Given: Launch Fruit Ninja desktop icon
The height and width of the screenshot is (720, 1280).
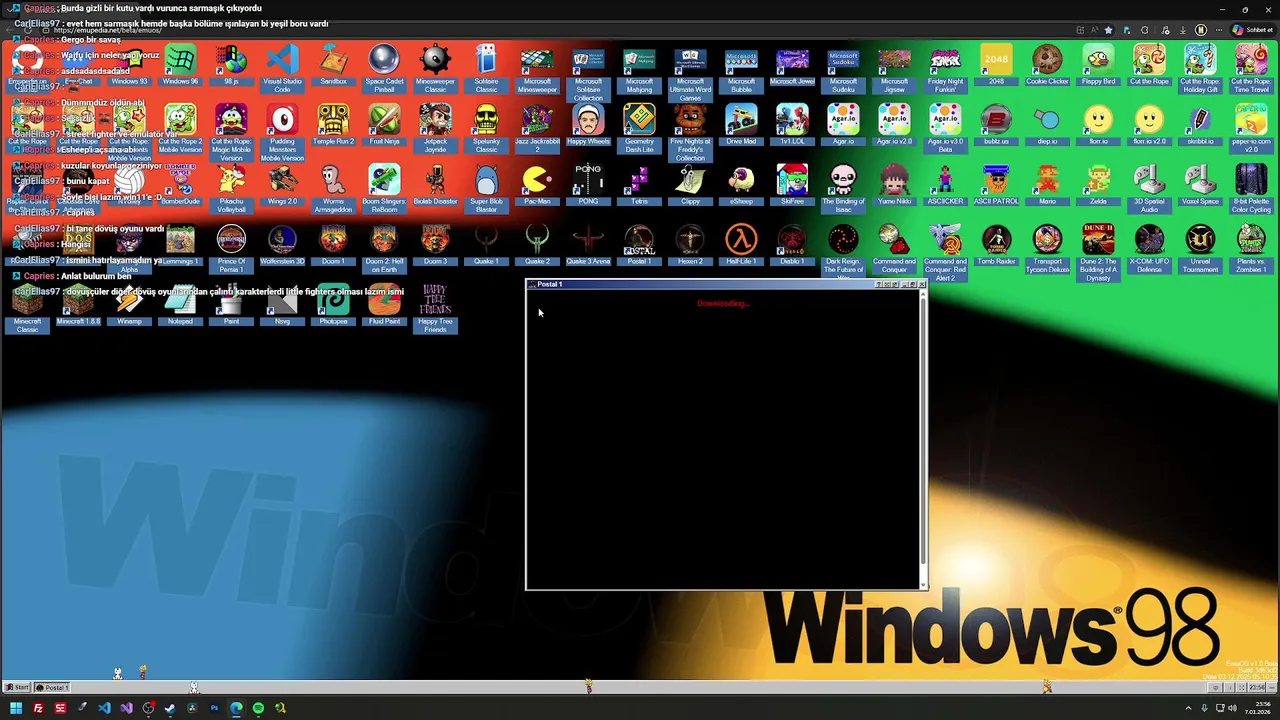Looking at the screenshot, I should coord(384,124).
